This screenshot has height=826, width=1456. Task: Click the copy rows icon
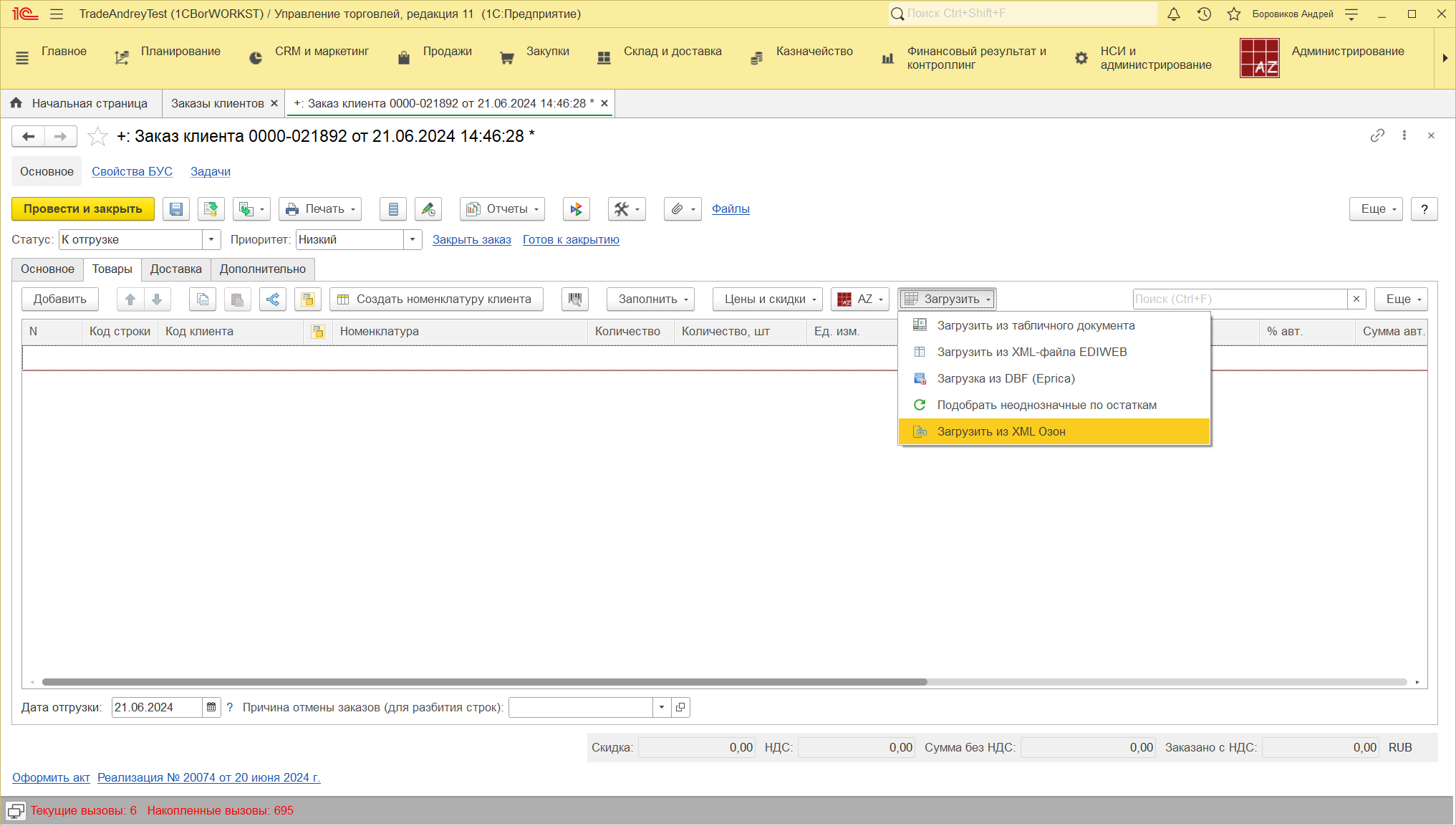203,299
